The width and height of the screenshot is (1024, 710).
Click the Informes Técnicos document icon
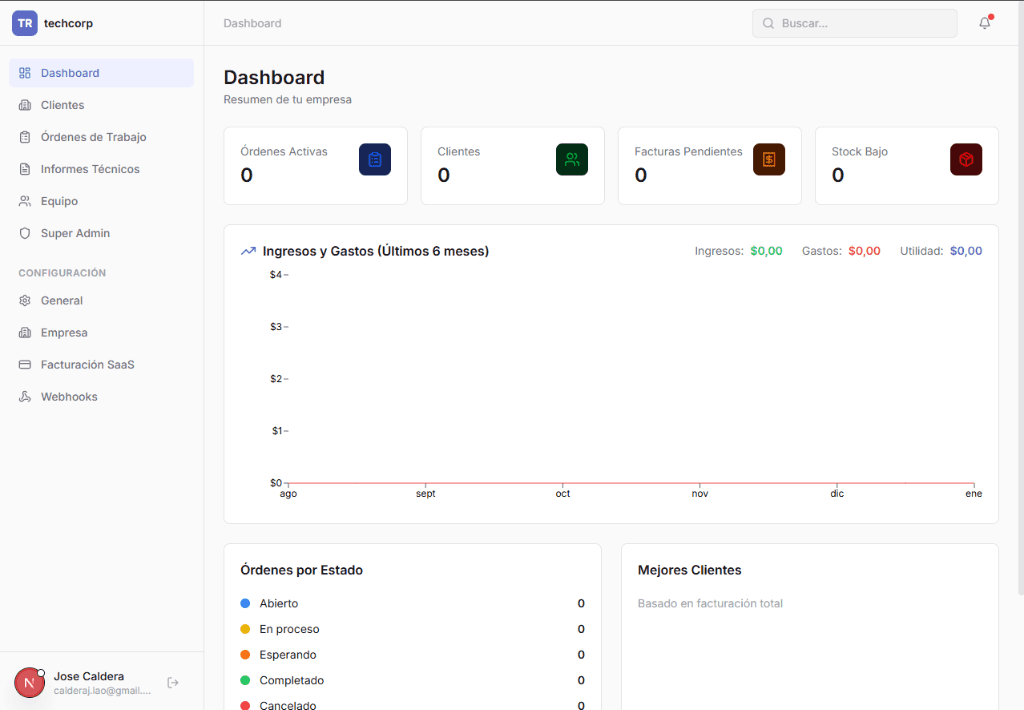pyautogui.click(x=23, y=169)
